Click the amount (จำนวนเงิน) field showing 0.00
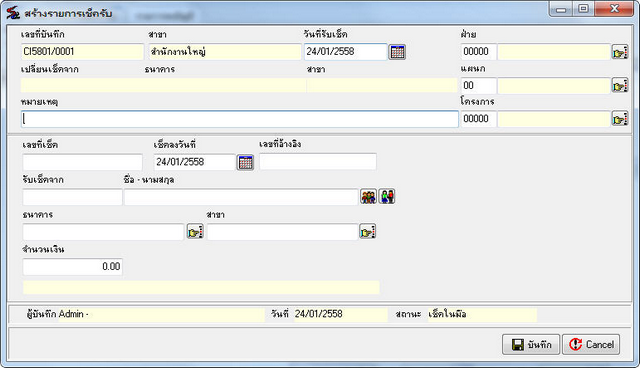Screen dimensions: 640x368 pos(73,267)
